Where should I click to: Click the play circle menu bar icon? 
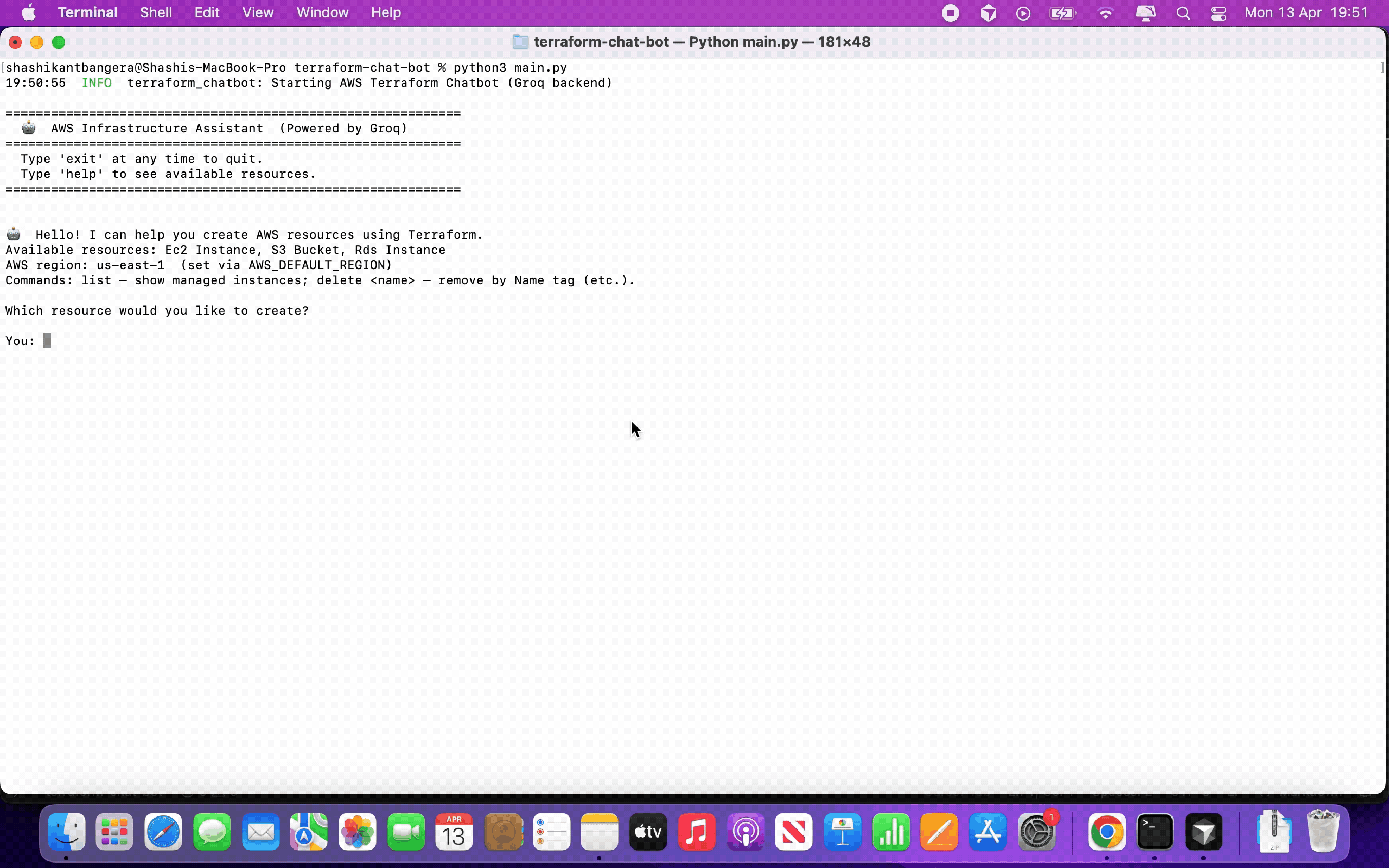1023,13
